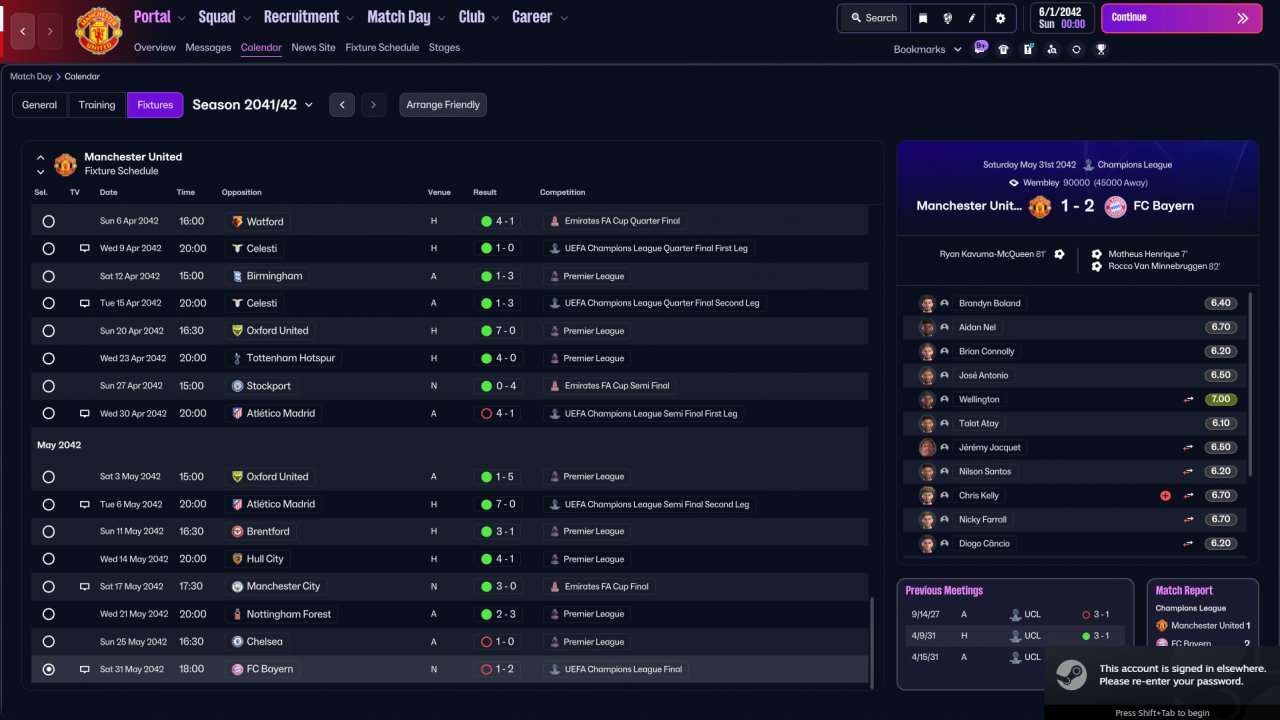Image resolution: width=1280 pixels, height=720 pixels.
Task: Click the Stockport badge icon
Action: click(237, 386)
